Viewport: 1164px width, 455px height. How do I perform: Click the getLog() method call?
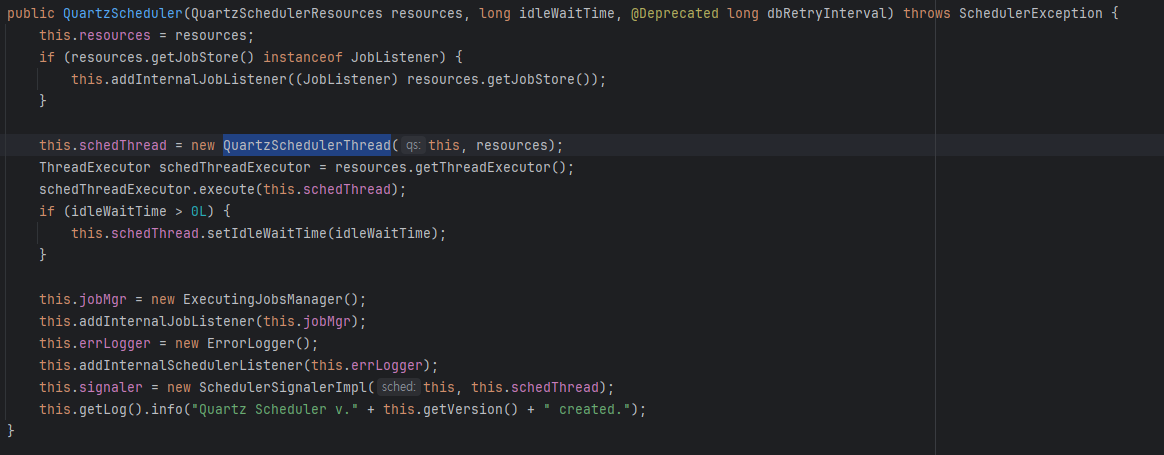click(111, 410)
